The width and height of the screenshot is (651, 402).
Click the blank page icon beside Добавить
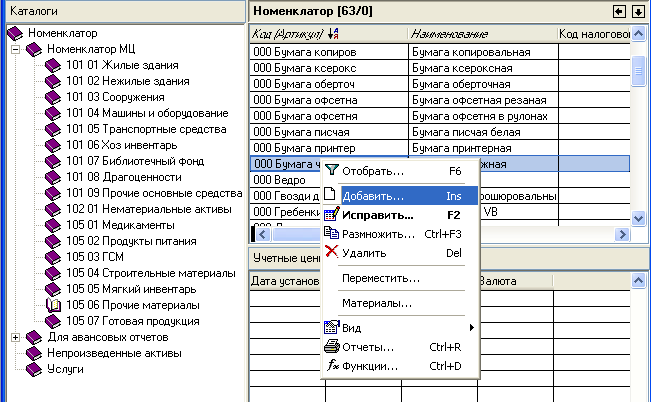330,194
